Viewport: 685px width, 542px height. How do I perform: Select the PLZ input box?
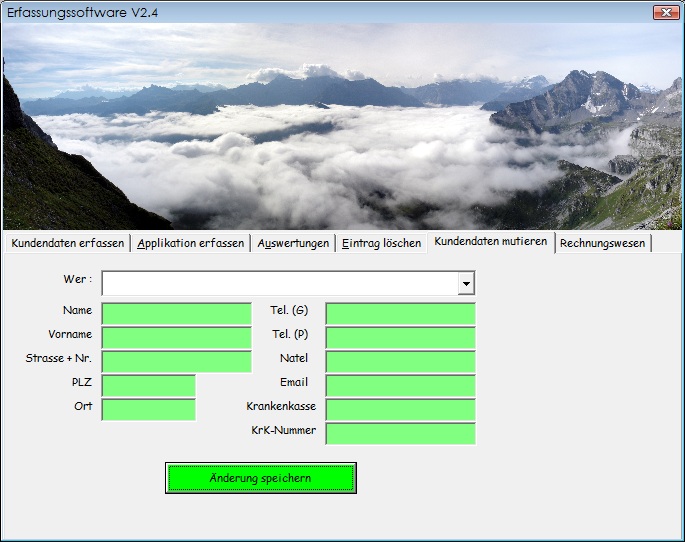pos(148,386)
